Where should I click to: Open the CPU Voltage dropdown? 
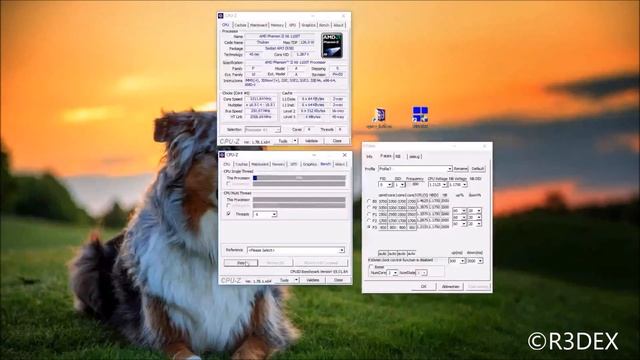[438, 185]
